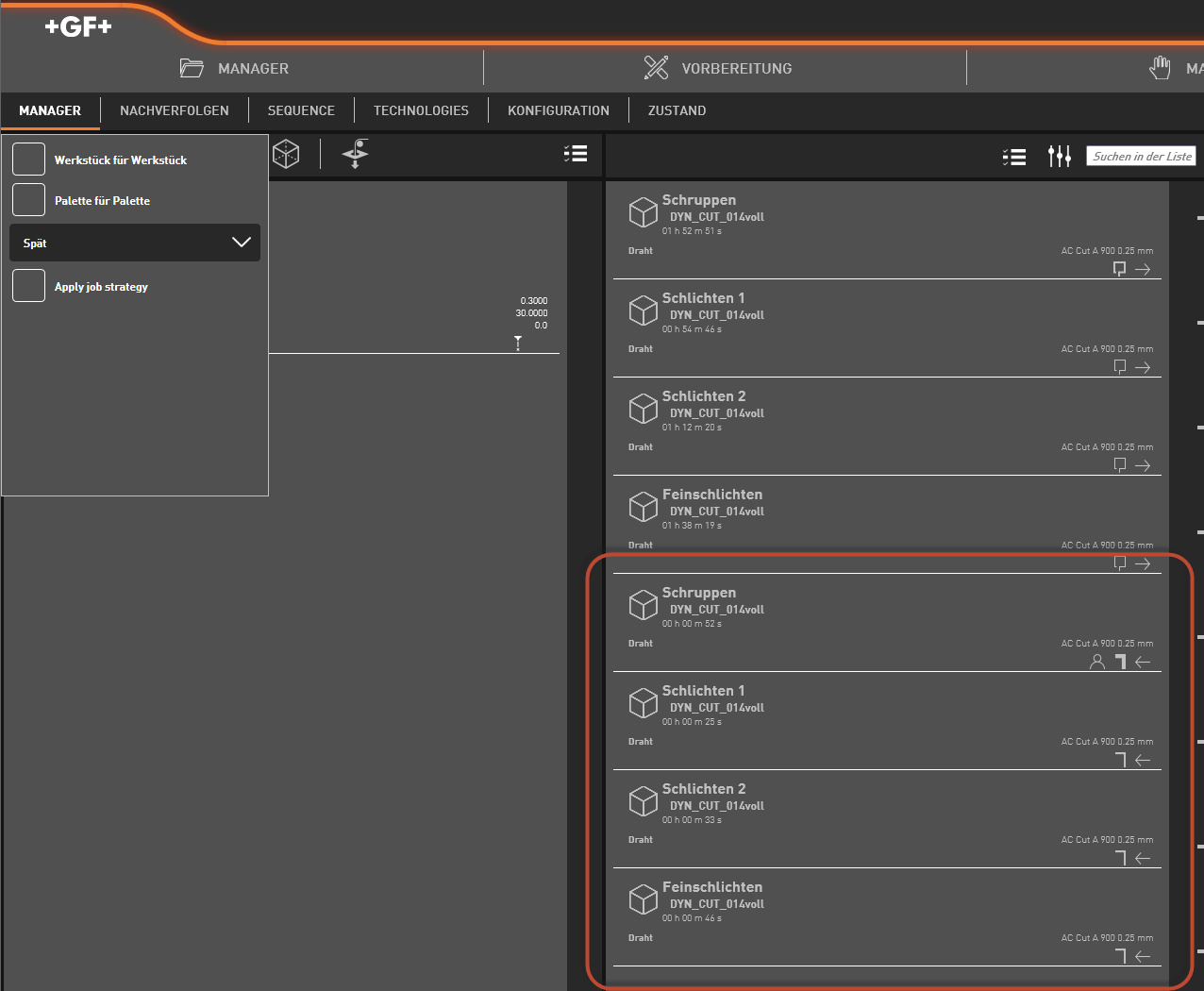Screen dimensions: 1204x991
Task: Tick the 'Palette für Palette' checkbox
Action: (x=28, y=200)
